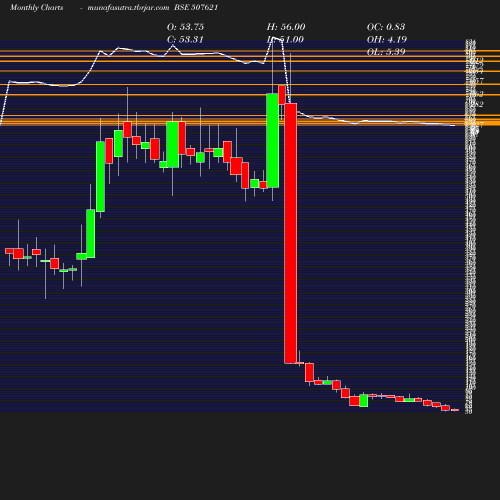Click the low value ending '51.00'
The image size is (500, 500).
[285, 39]
